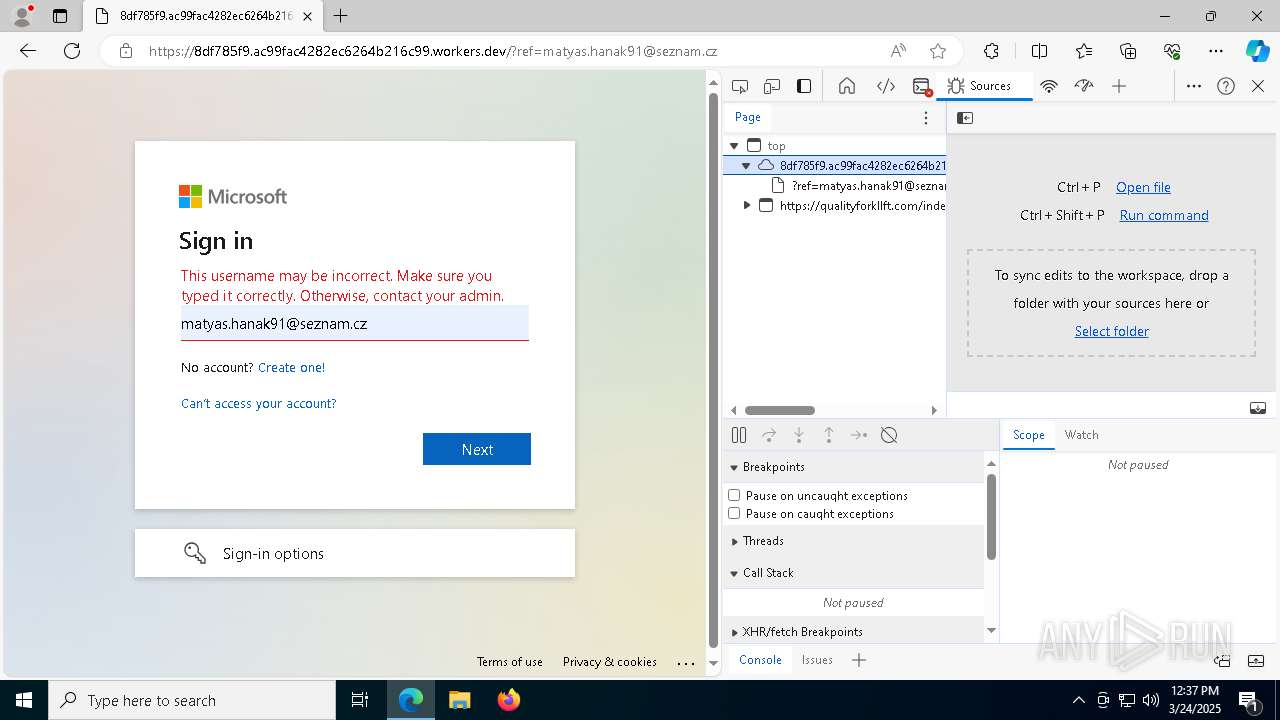Open the DevTools Welcome home tab

pos(847,86)
